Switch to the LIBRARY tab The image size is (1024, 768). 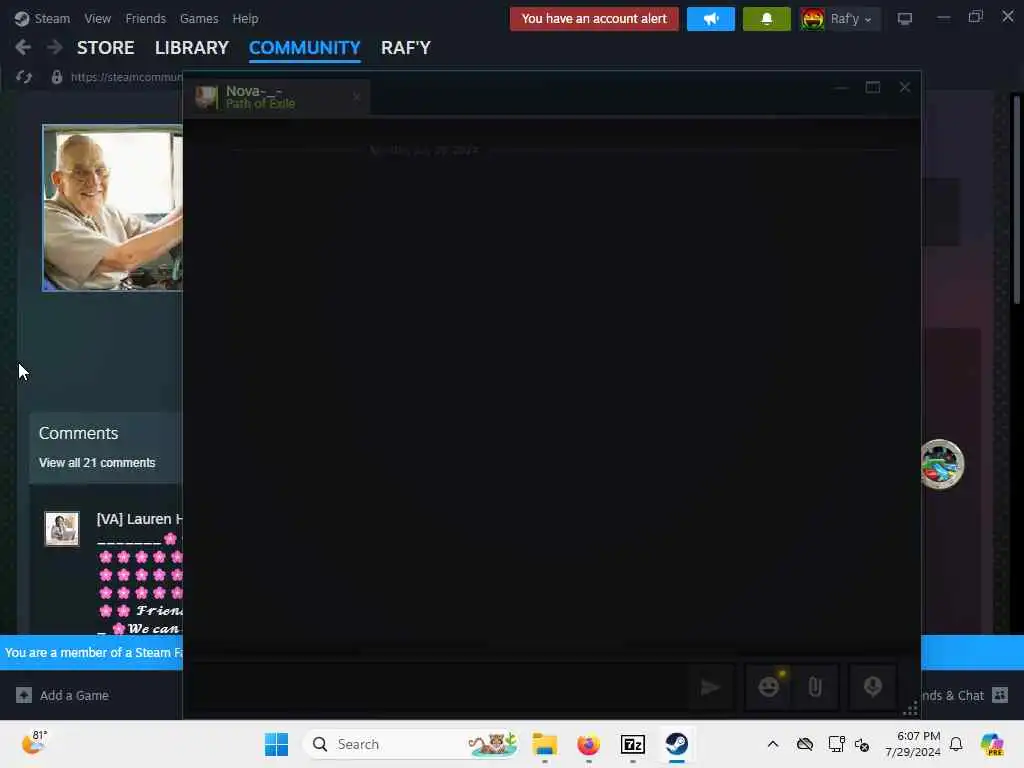[x=191, y=48]
